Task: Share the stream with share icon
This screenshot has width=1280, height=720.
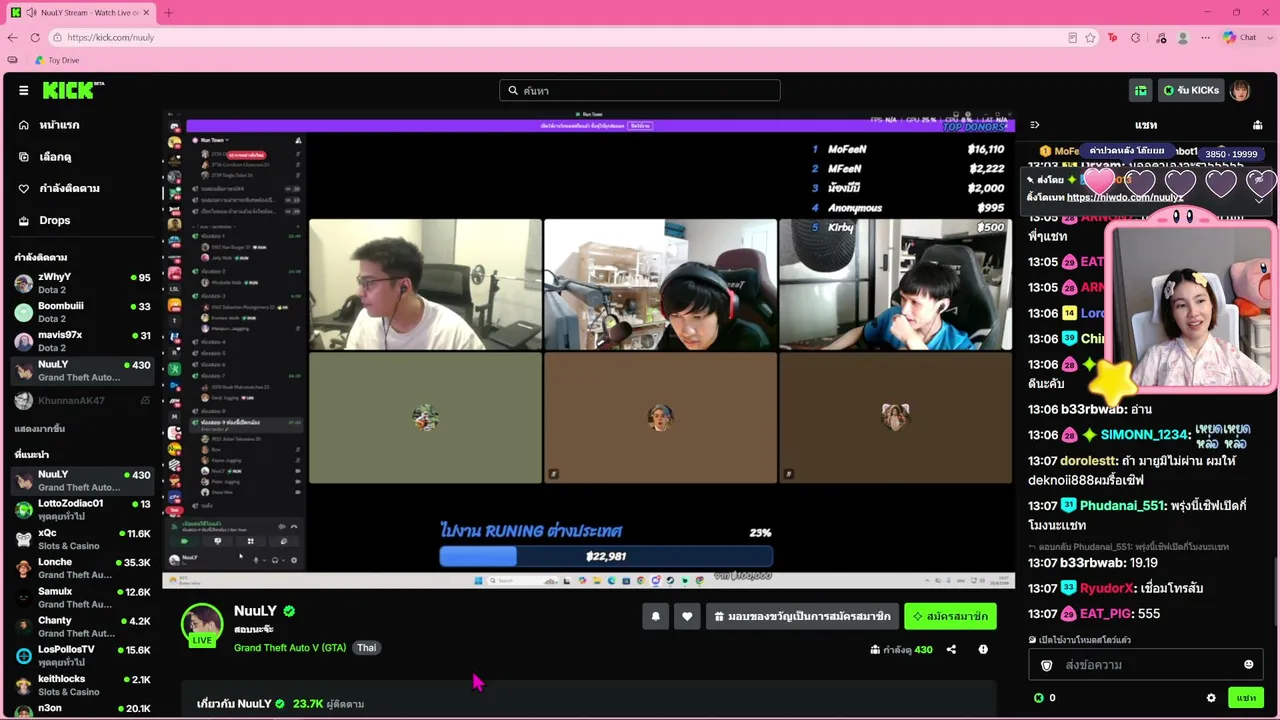Action: (x=951, y=649)
